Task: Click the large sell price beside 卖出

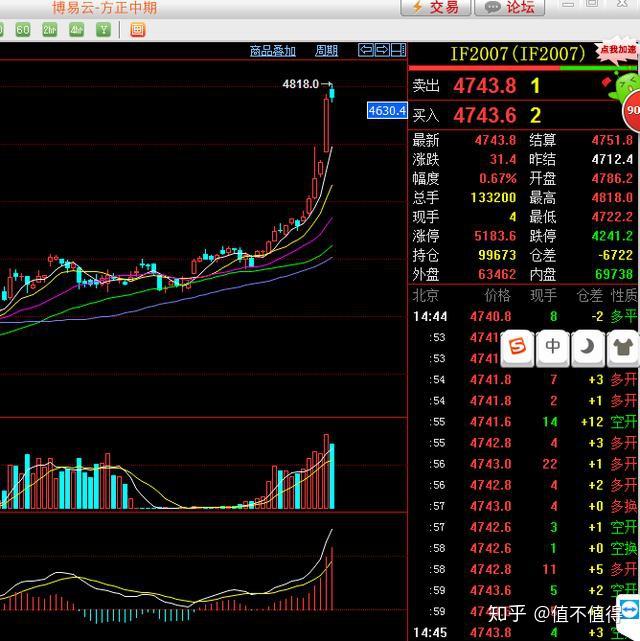Action: click(485, 86)
